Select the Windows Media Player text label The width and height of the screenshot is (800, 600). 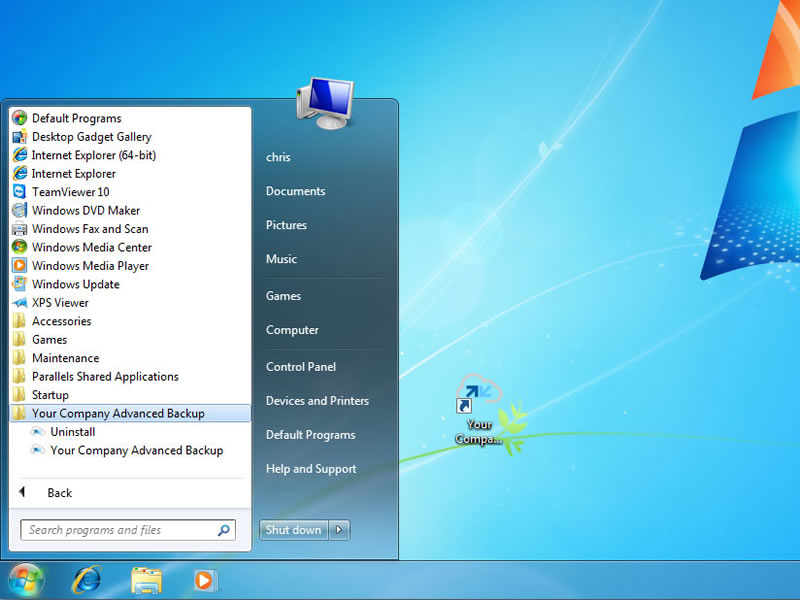click(x=90, y=266)
